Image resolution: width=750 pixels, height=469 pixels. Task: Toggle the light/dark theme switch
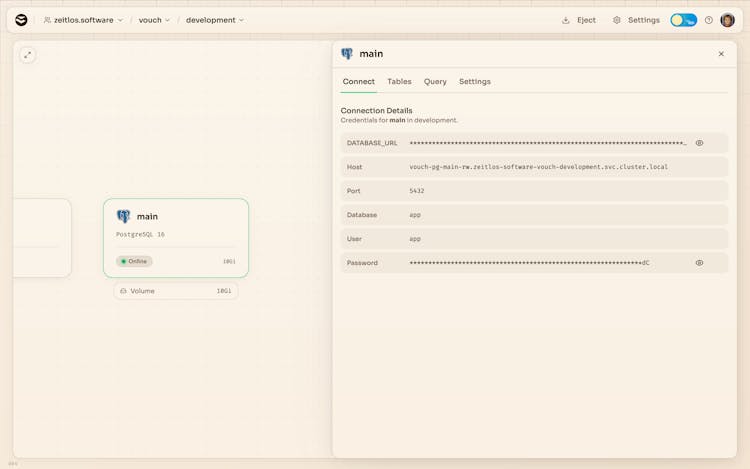coord(684,20)
